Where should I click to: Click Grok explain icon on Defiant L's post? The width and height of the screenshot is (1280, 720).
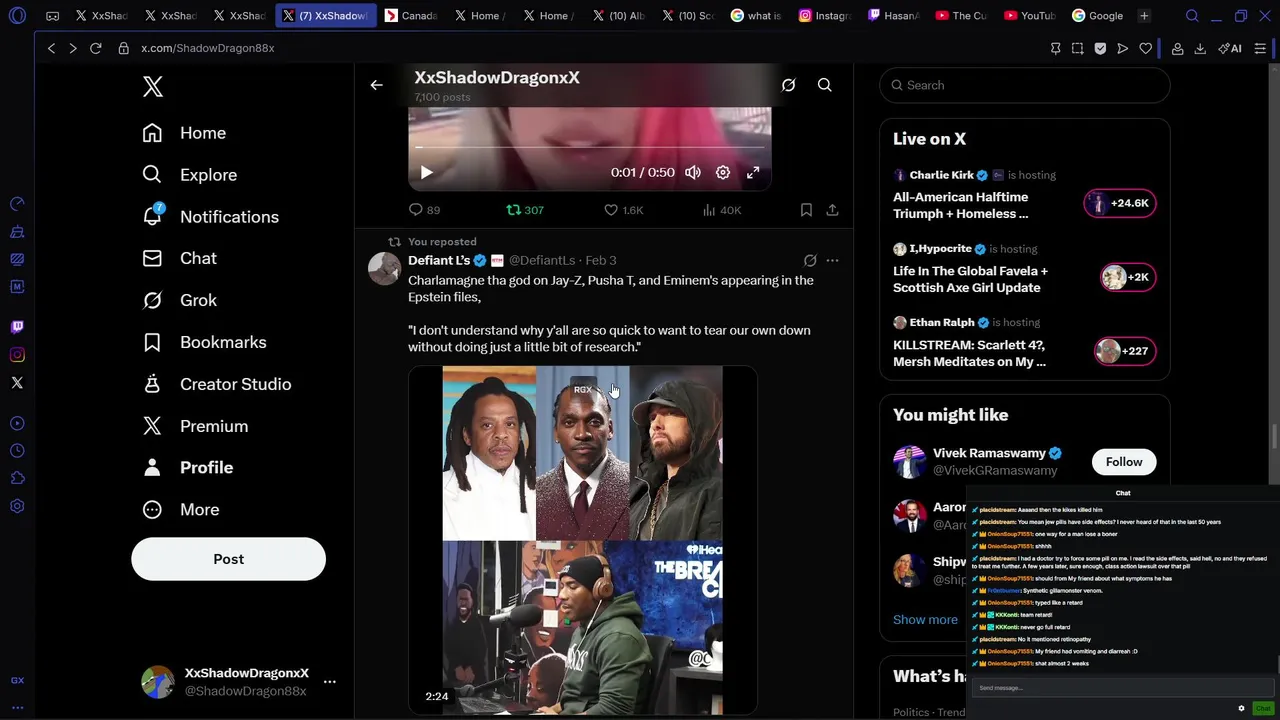click(x=810, y=260)
